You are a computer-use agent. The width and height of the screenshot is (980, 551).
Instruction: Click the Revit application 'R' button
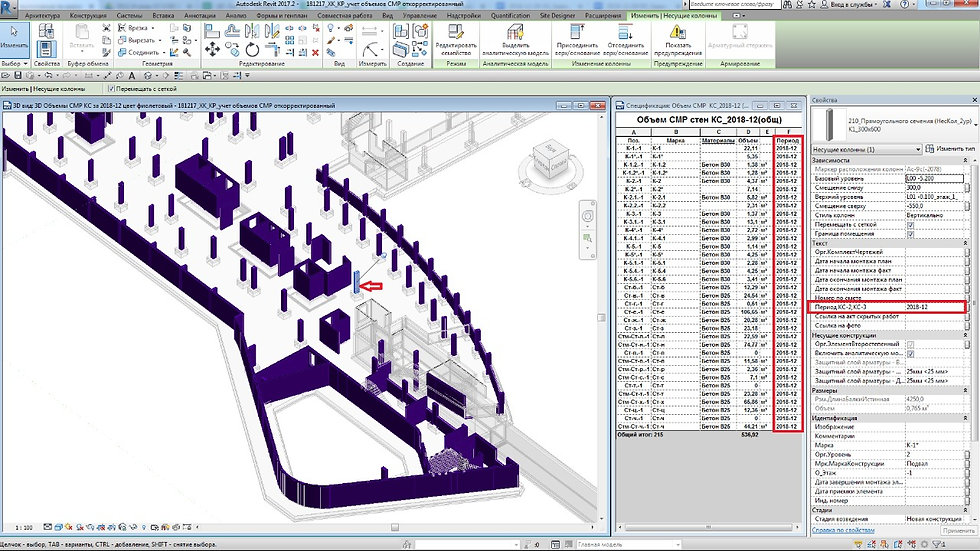[9, 7]
